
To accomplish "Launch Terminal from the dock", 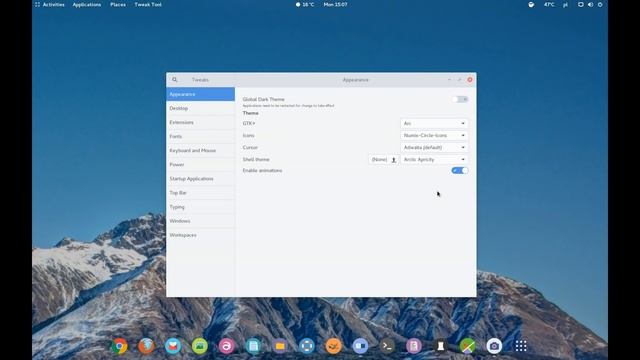I will pos(387,346).
